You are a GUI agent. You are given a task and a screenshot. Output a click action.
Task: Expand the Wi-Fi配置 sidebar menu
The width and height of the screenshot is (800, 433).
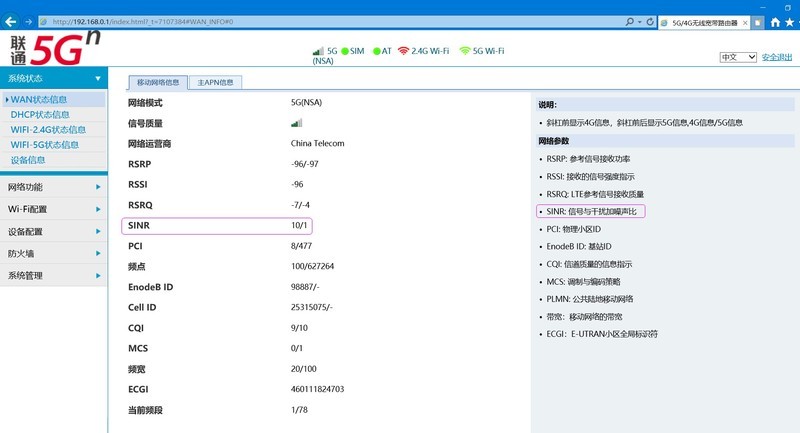click(54, 209)
